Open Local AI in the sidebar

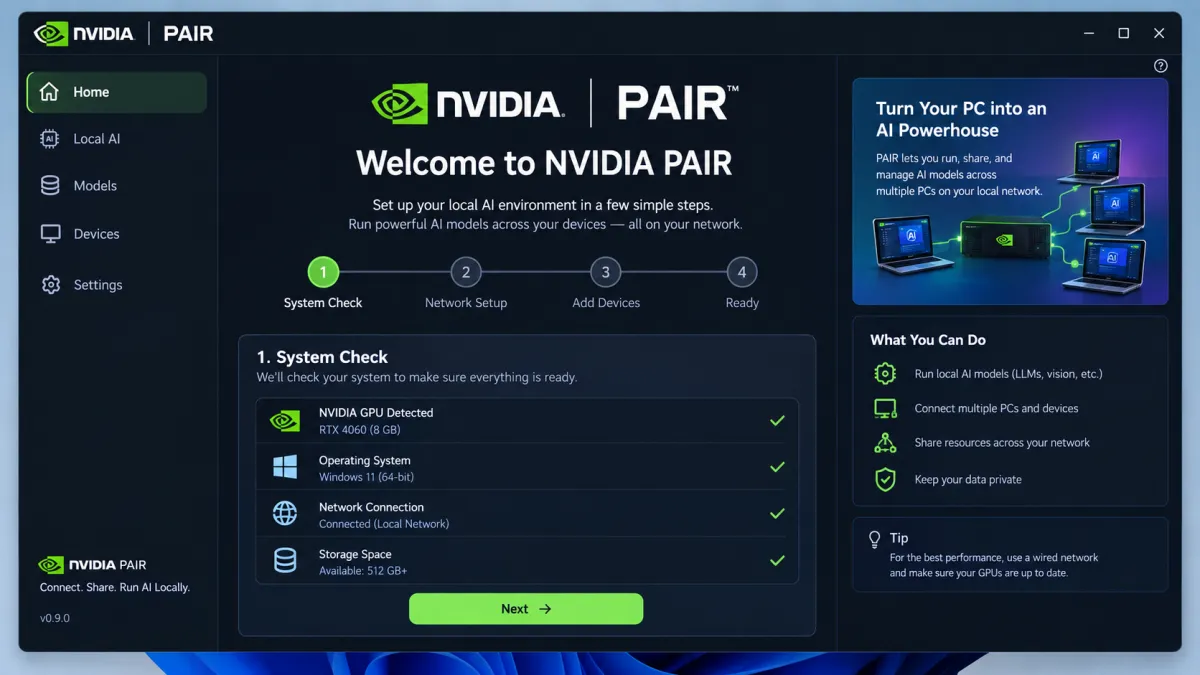116,139
